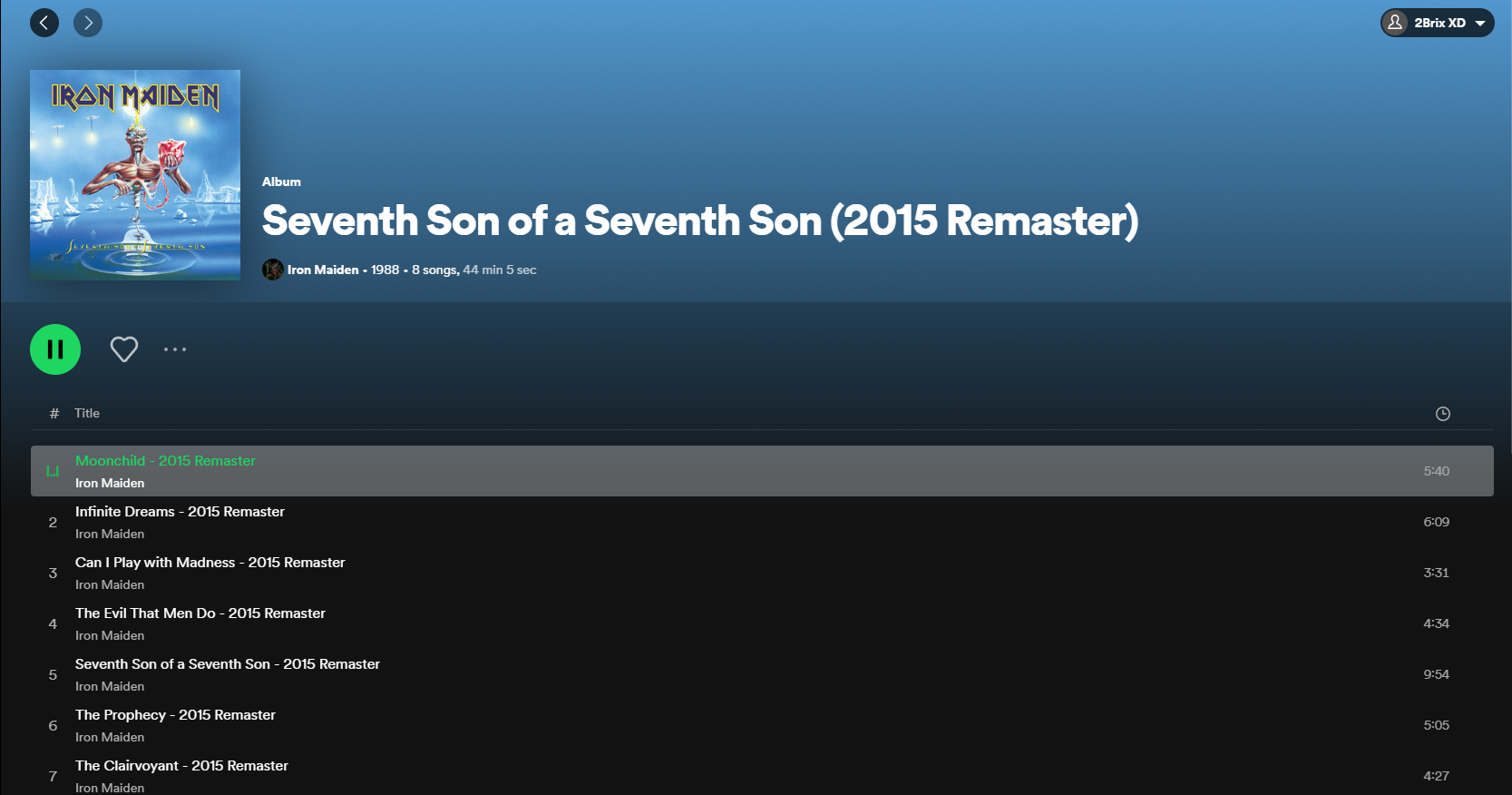Image resolution: width=1512 pixels, height=795 pixels.
Task: Select The Clairvoyant - 2015 Remaster
Action: click(181, 766)
